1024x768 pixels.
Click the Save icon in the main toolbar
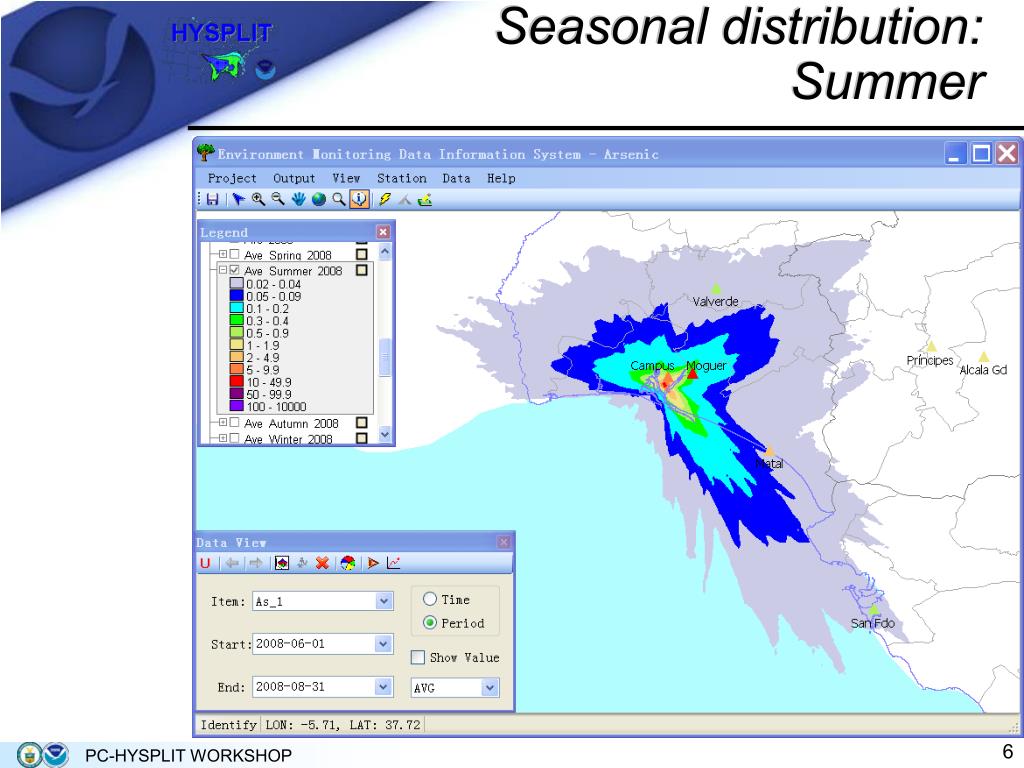point(212,199)
